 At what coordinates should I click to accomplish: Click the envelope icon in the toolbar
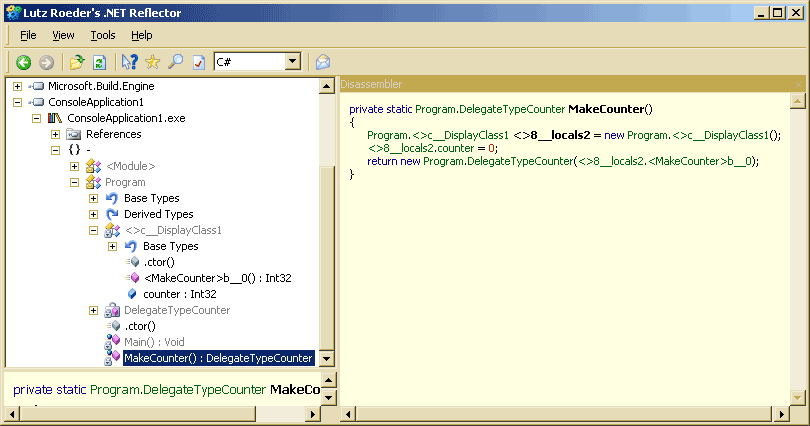point(323,62)
